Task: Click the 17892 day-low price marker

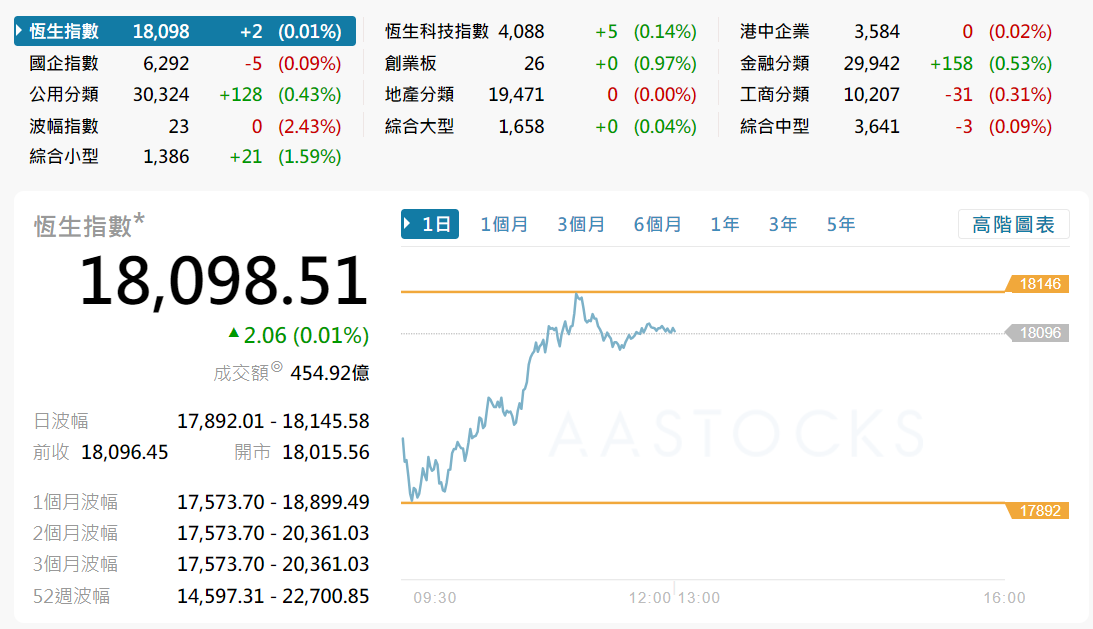Action: point(1038,511)
